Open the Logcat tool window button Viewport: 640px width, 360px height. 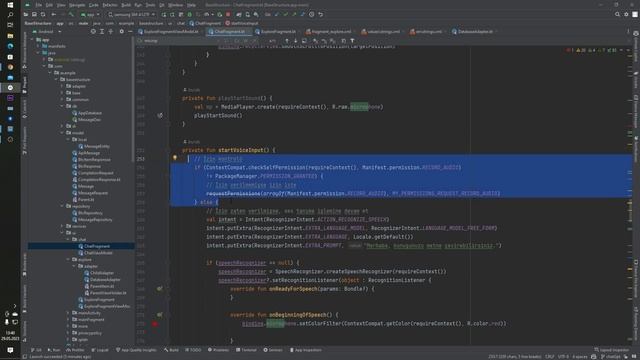pyautogui.click(x=100, y=350)
